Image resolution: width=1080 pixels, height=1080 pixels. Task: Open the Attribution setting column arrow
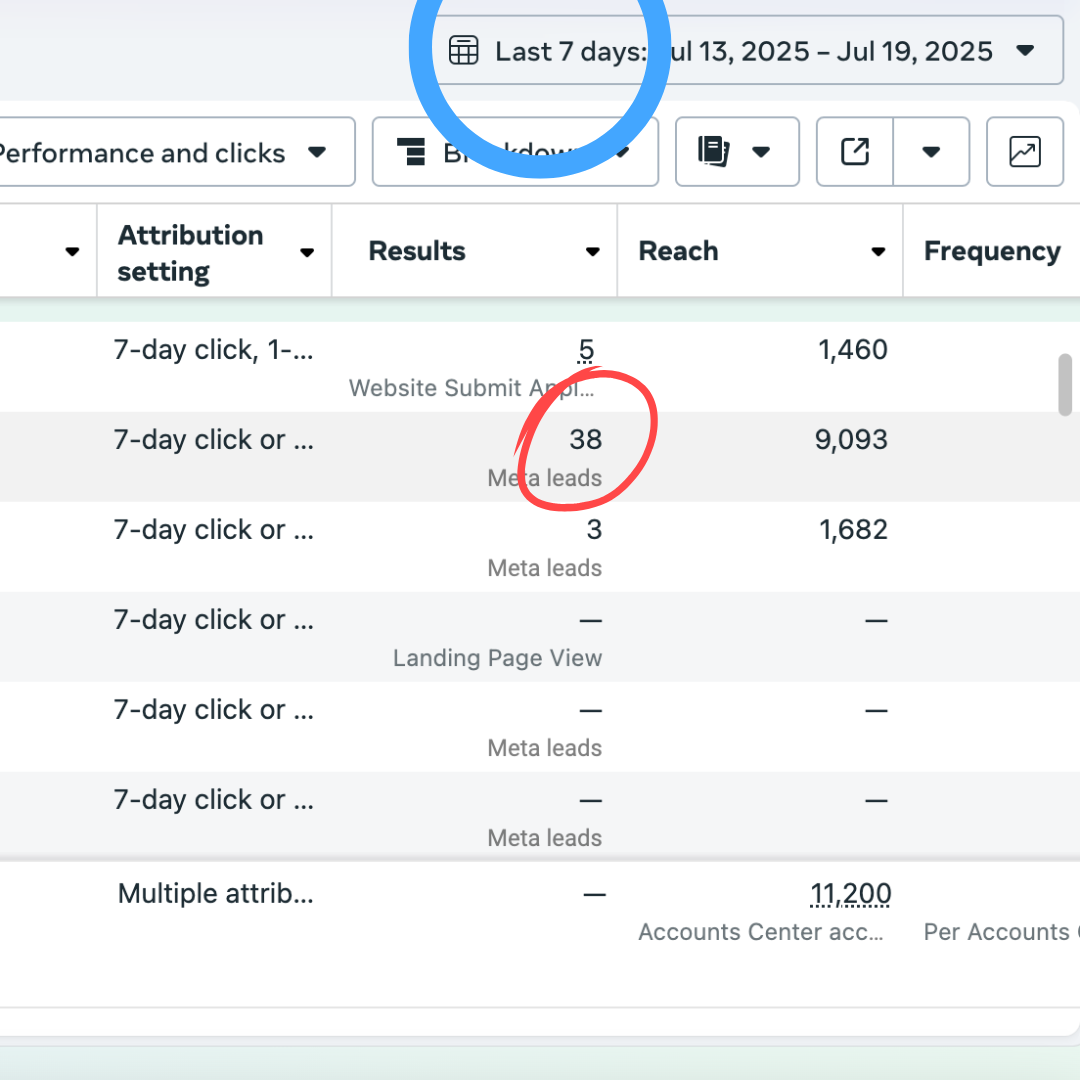point(308,252)
